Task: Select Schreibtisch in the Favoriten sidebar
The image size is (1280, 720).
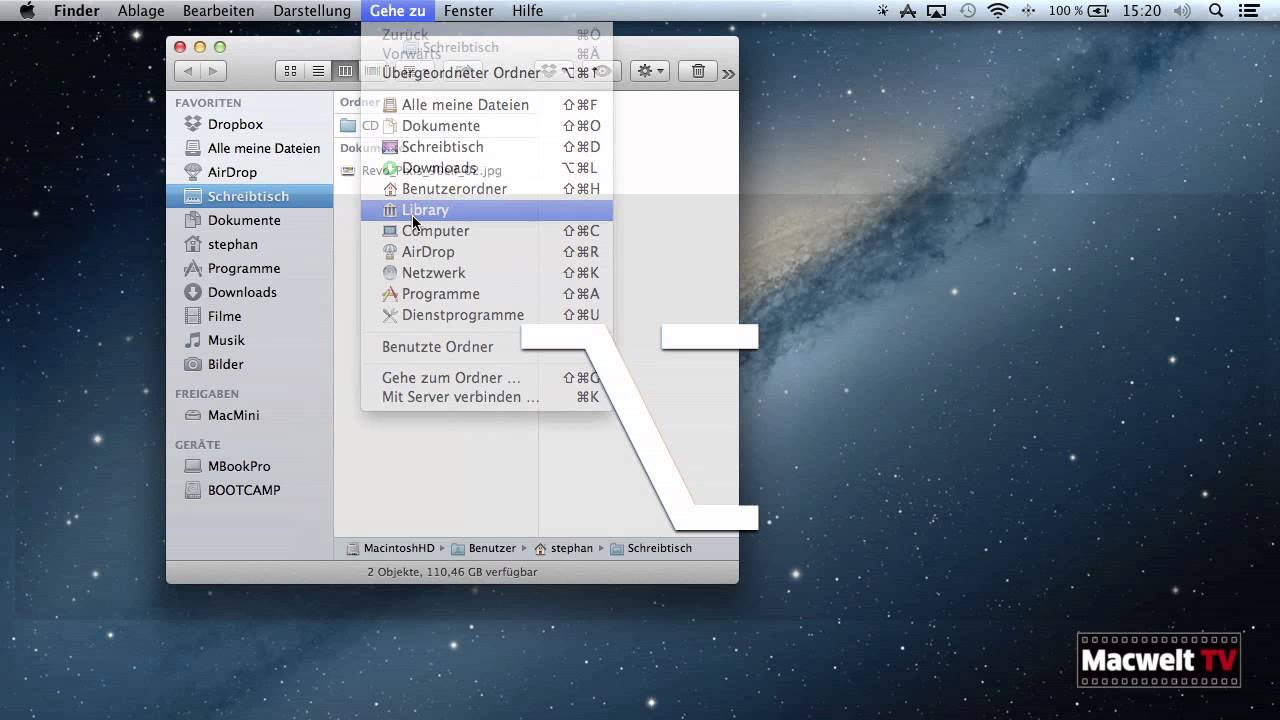Action: click(249, 196)
